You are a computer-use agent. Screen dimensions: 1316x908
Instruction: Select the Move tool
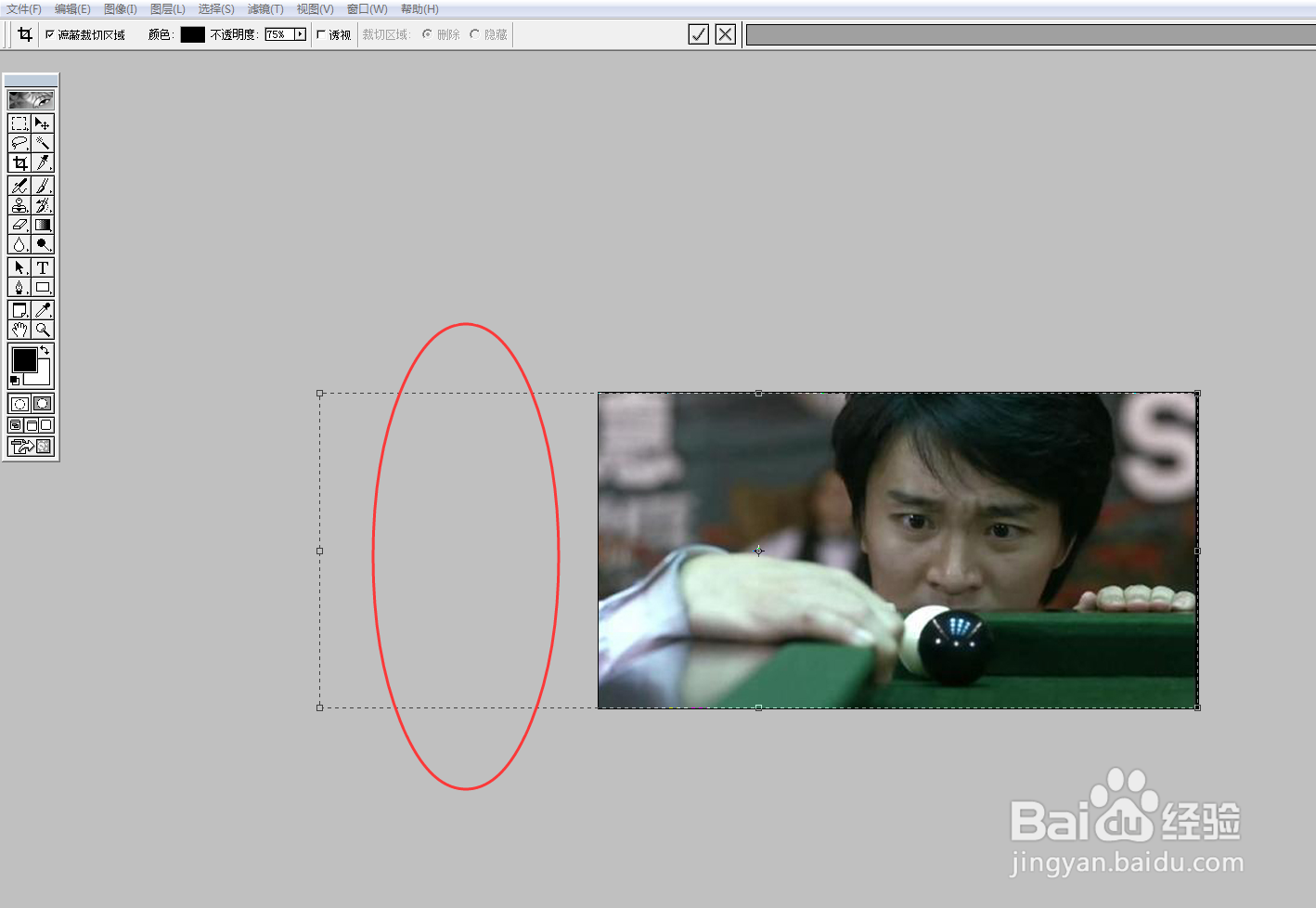pos(43,123)
